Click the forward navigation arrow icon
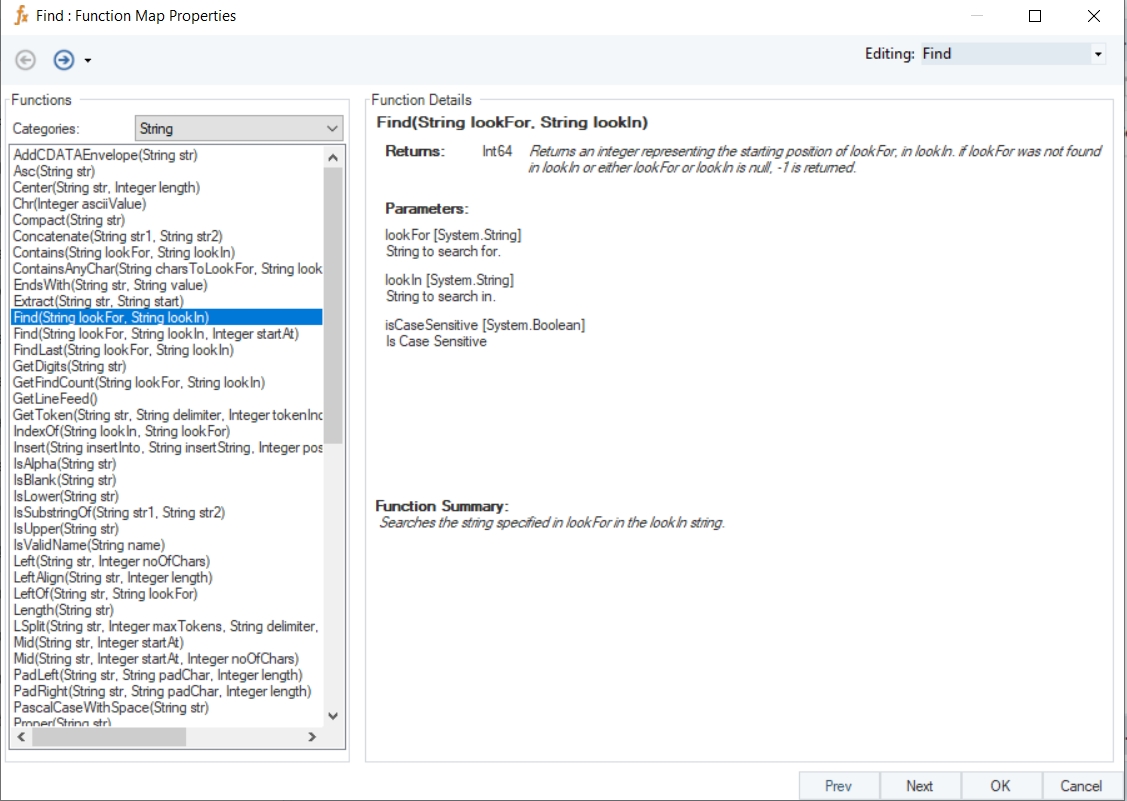This screenshot has width=1127, height=801. [64, 60]
